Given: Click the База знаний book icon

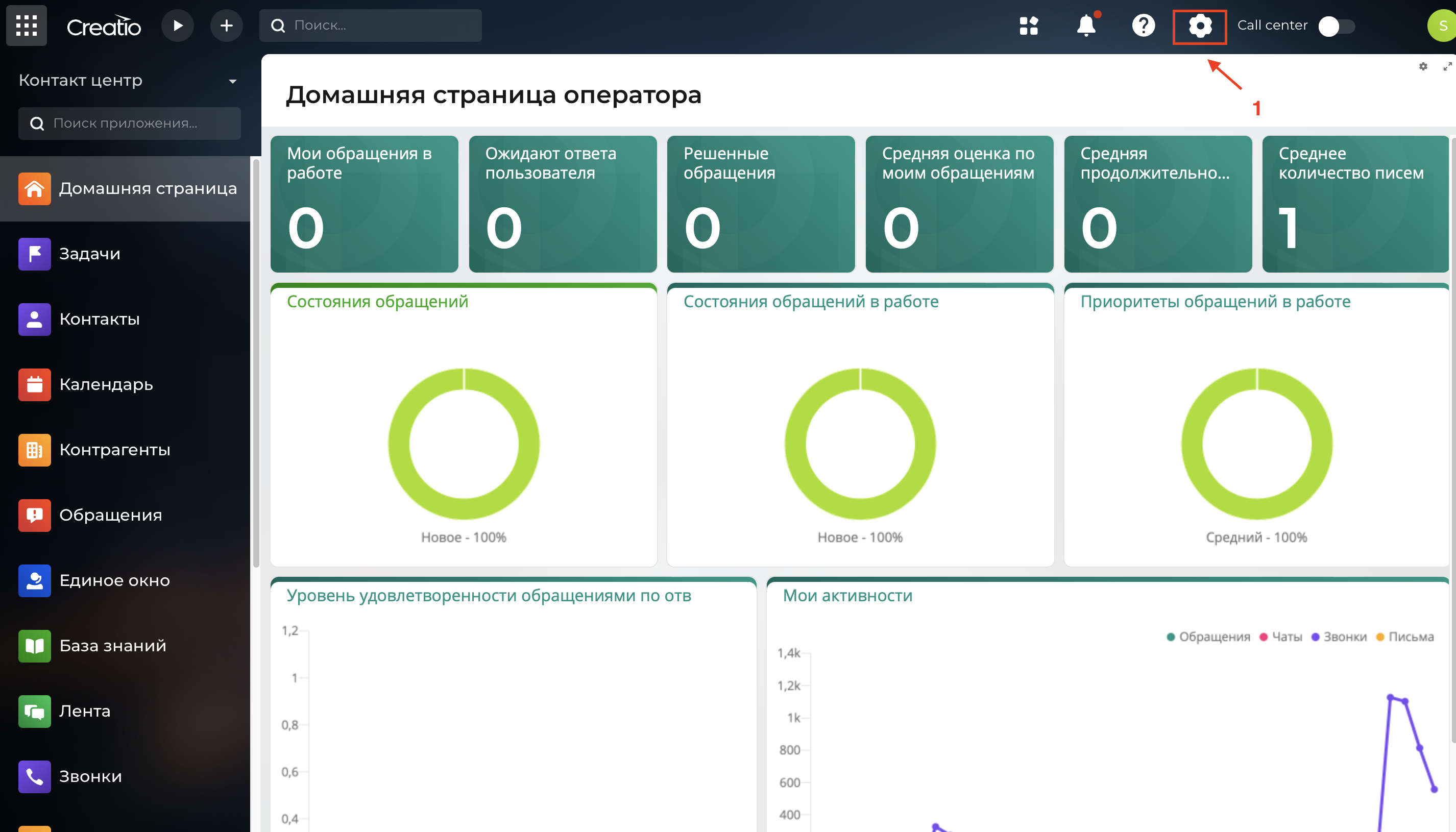Looking at the screenshot, I should click(34, 646).
